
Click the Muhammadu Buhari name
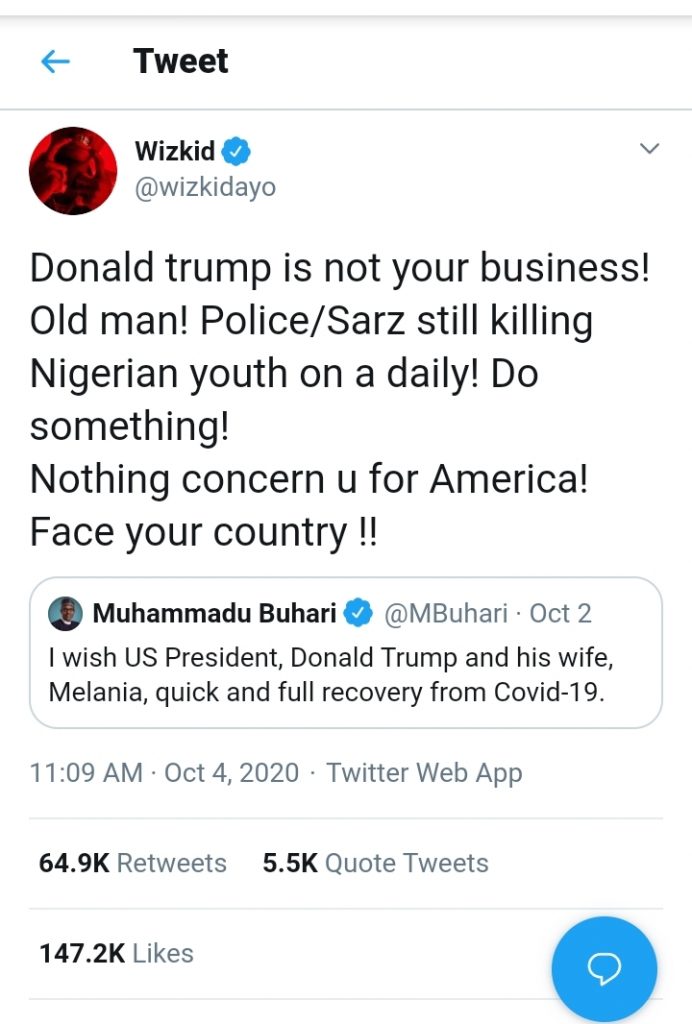coord(214,613)
